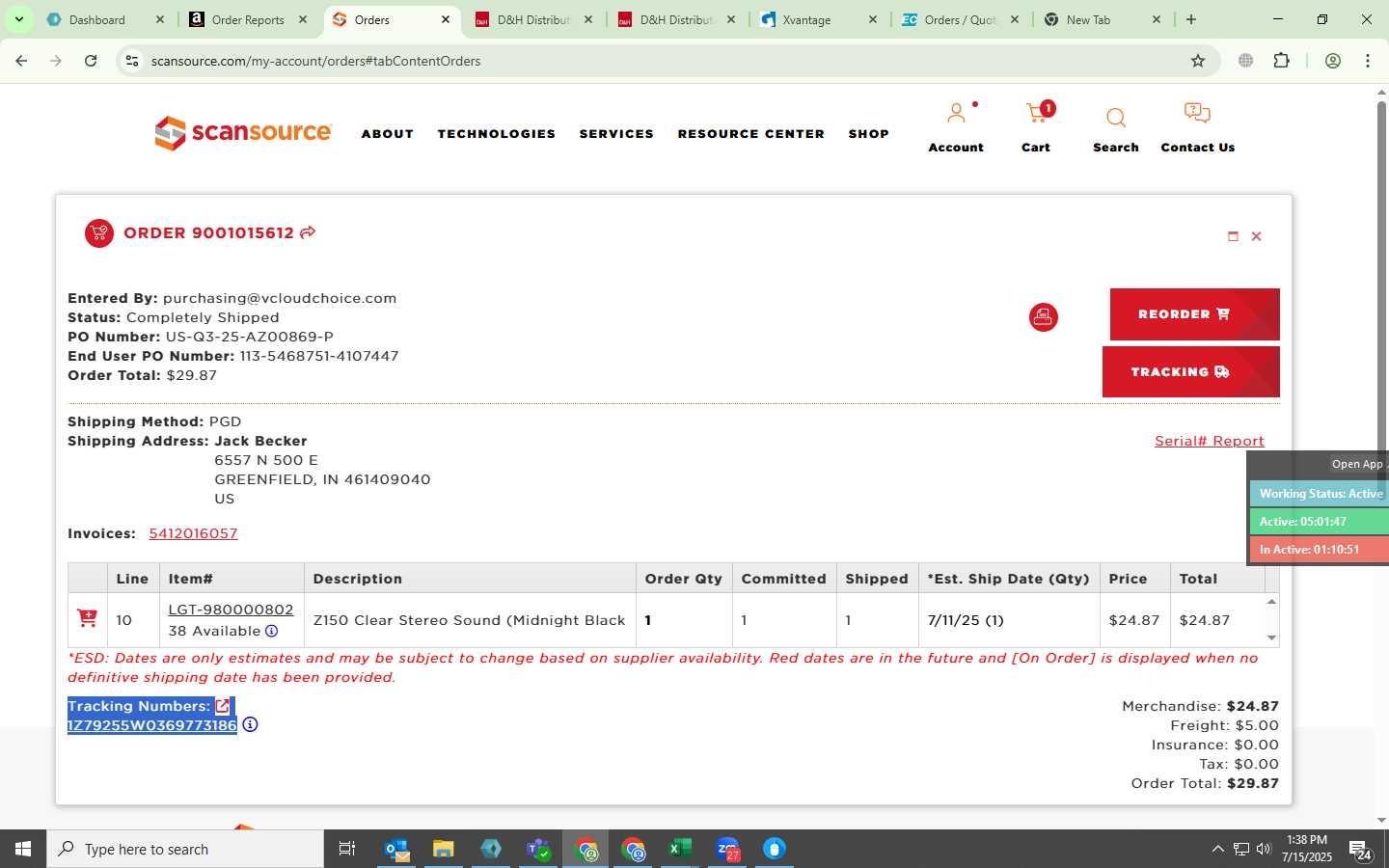Click the ScanSource logo
This screenshot has width=1389, height=868.
[243, 133]
